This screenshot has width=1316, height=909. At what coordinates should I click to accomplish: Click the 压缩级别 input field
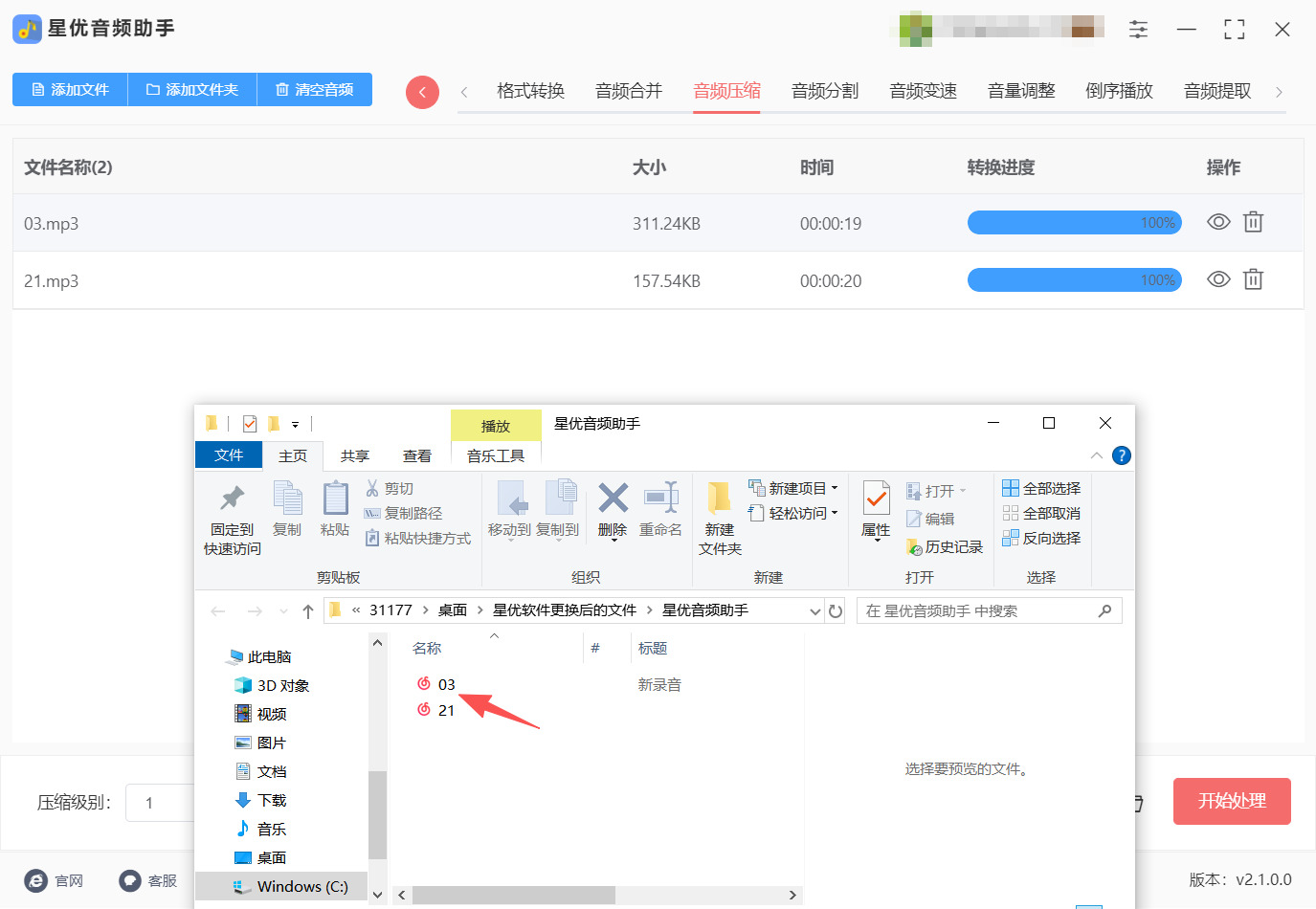click(161, 803)
